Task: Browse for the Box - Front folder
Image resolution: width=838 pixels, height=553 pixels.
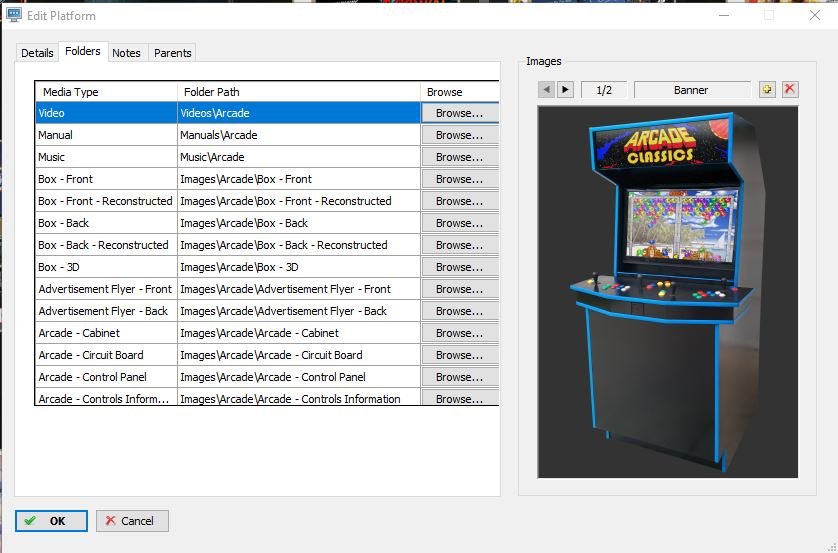Action: coord(460,179)
